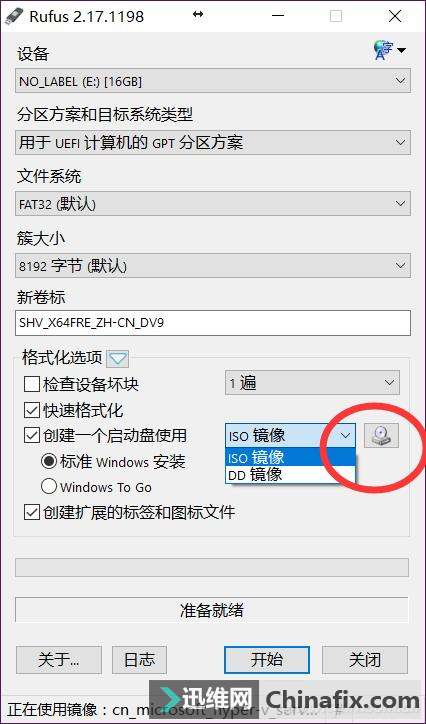Click the disc drive image select icon

click(381, 435)
